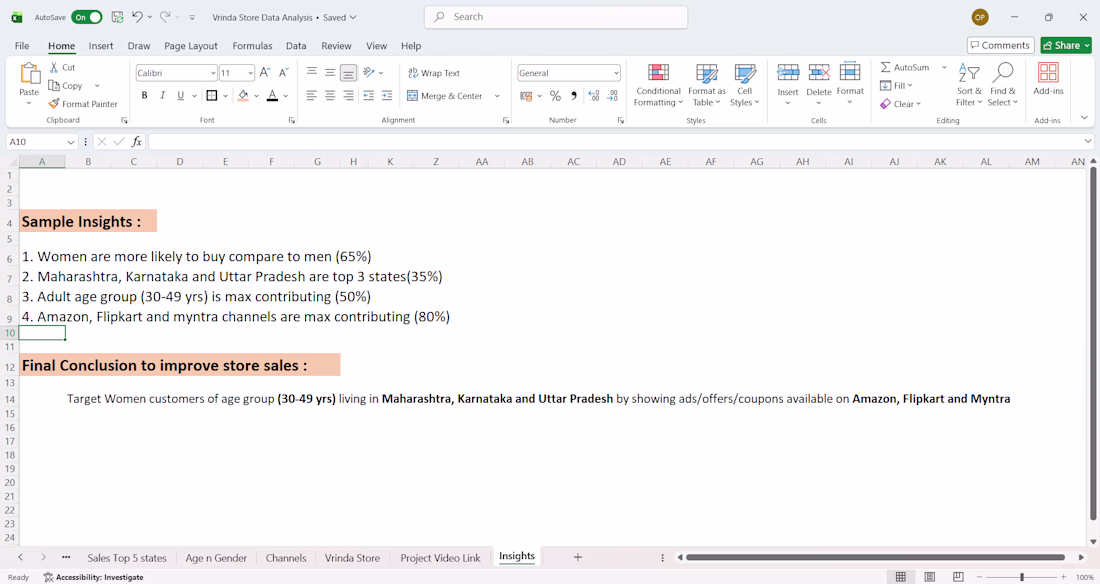1100x584 pixels.
Task: Toggle Wrap Text
Action: pos(434,73)
